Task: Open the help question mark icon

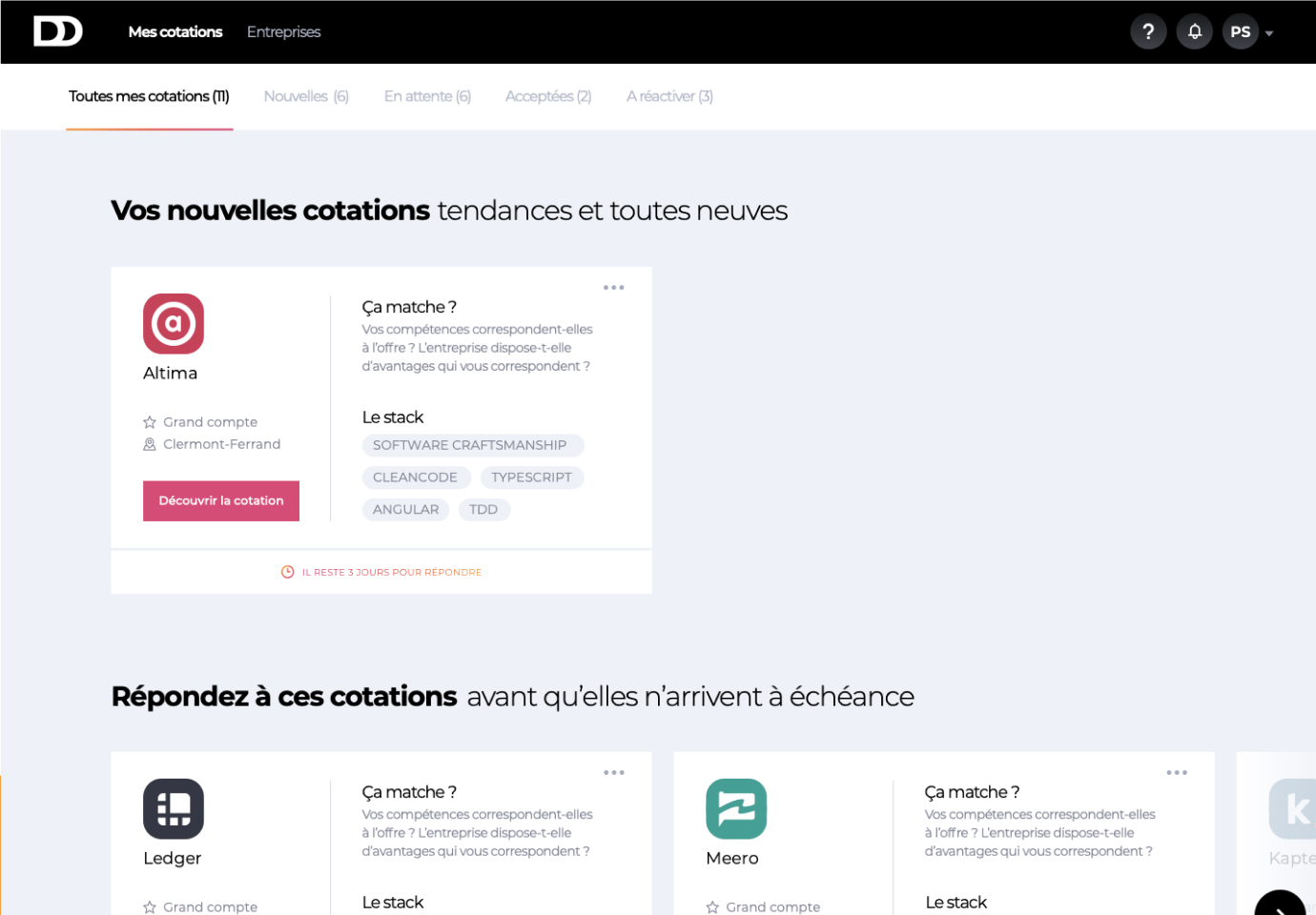Action: pyautogui.click(x=1148, y=31)
